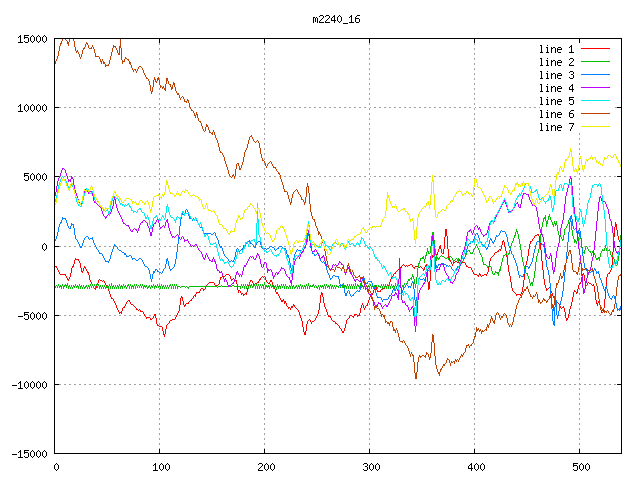
Task: Click the green line 2 legend sample
Action: pyautogui.click(x=596, y=62)
